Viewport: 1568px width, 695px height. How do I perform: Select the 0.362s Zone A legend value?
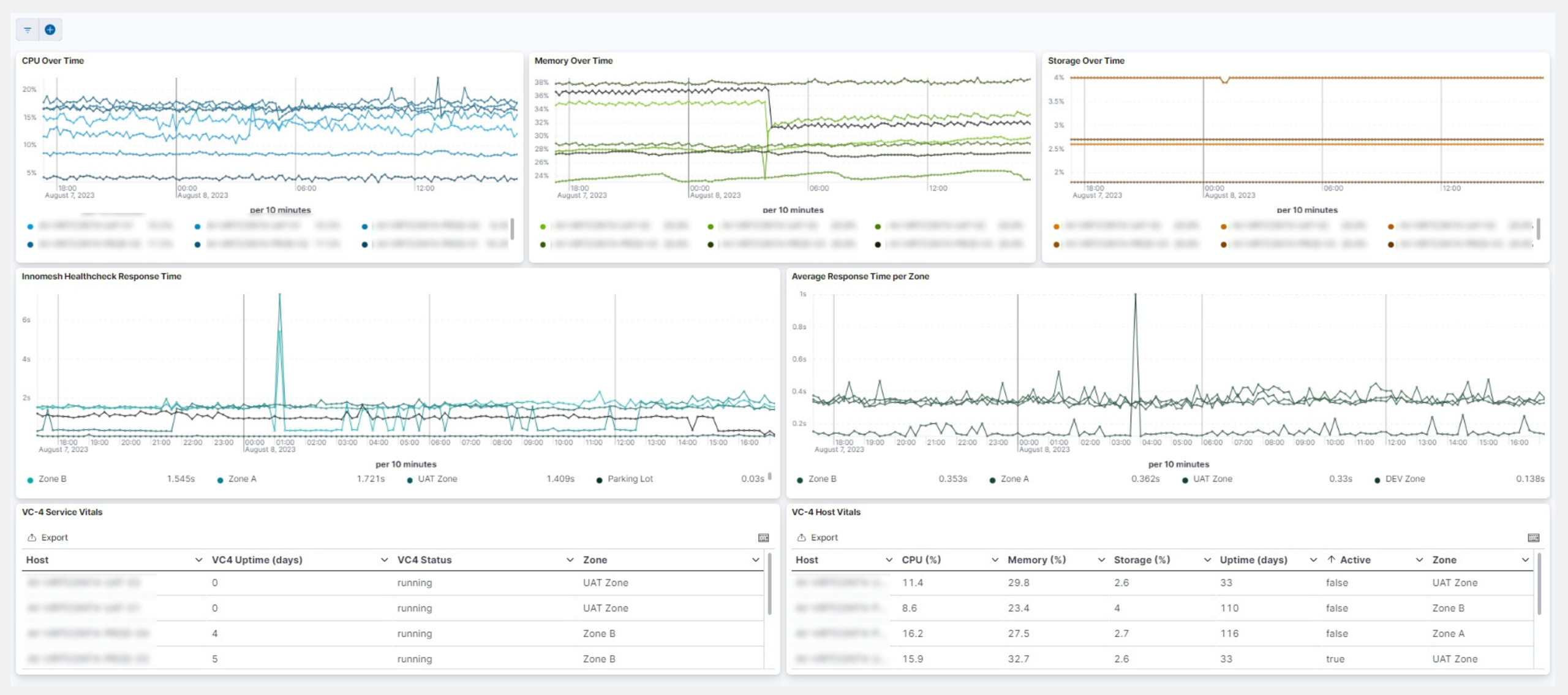[x=1145, y=479]
